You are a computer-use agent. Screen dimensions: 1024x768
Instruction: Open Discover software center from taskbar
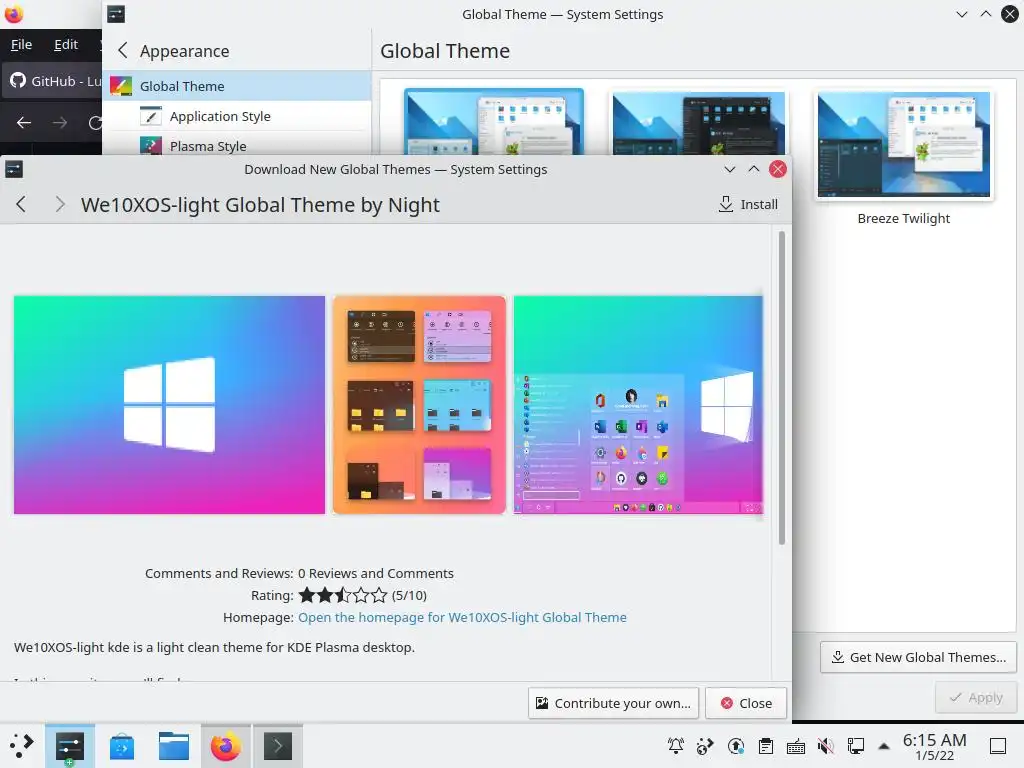pyautogui.click(x=122, y=746)
